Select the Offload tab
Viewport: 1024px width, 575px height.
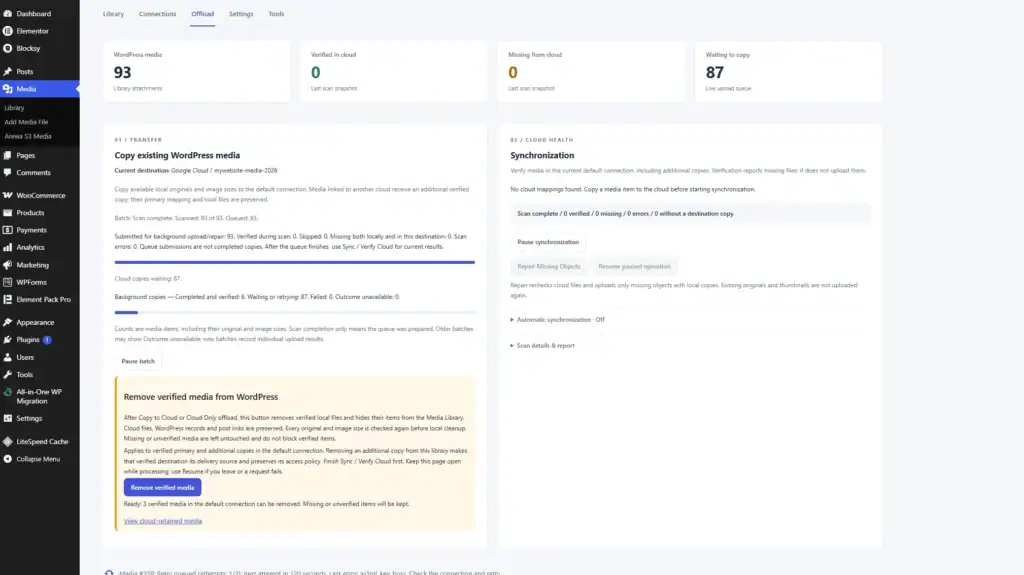202,14
